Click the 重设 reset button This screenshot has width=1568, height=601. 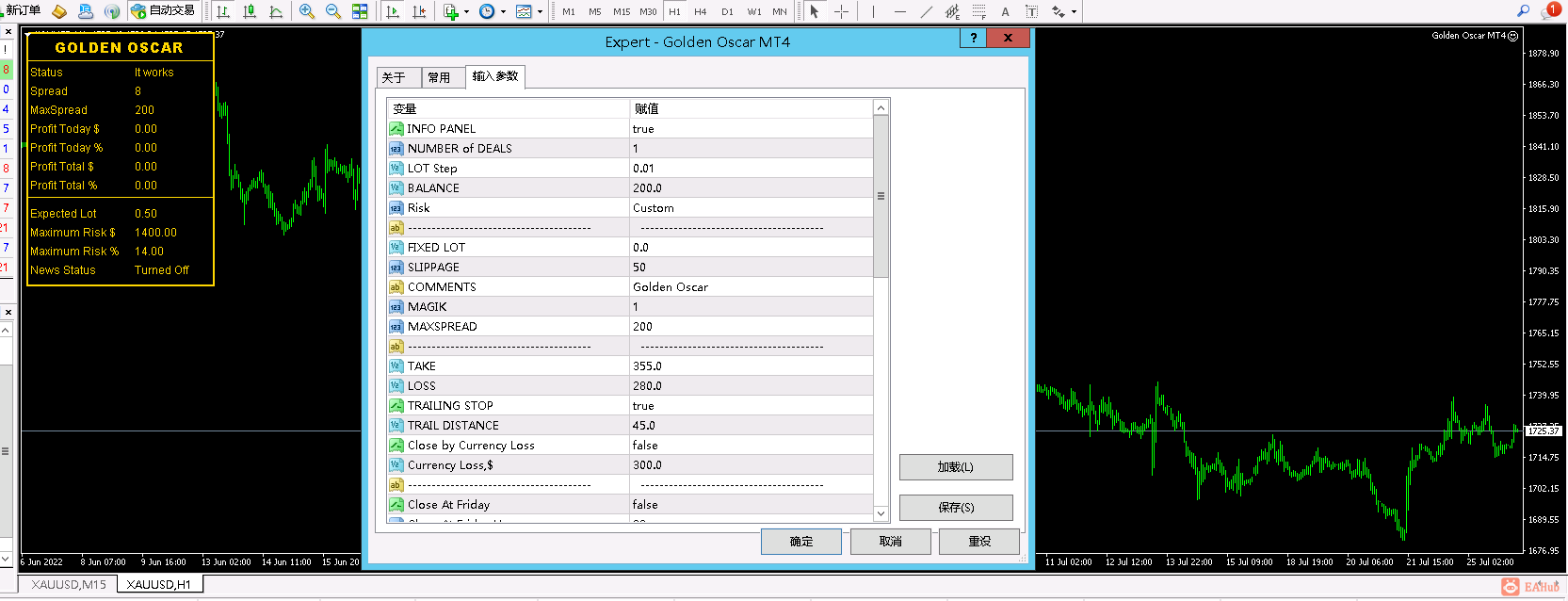(x=979, y=542)
